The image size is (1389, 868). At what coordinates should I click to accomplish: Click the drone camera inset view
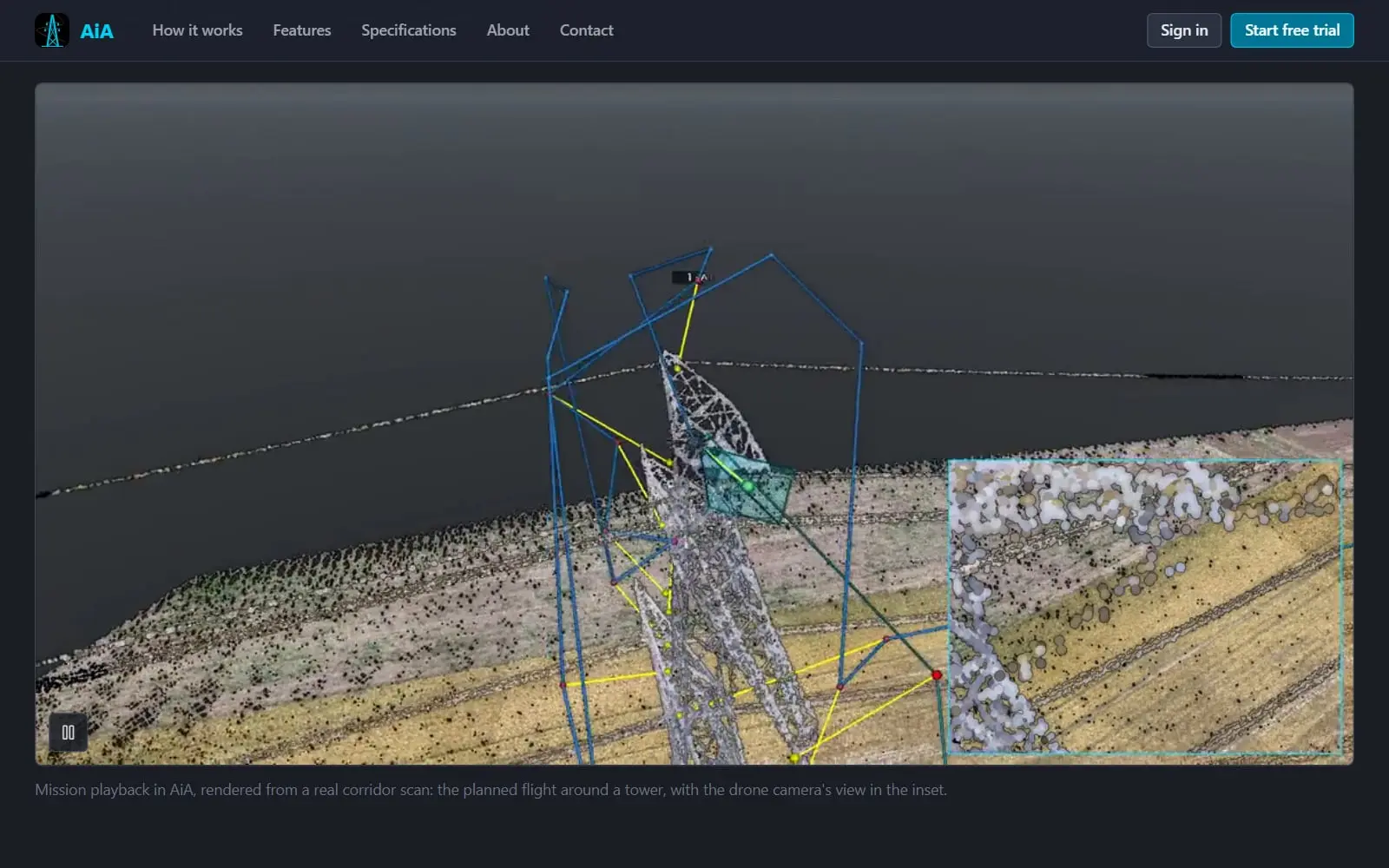(1145, 607)
